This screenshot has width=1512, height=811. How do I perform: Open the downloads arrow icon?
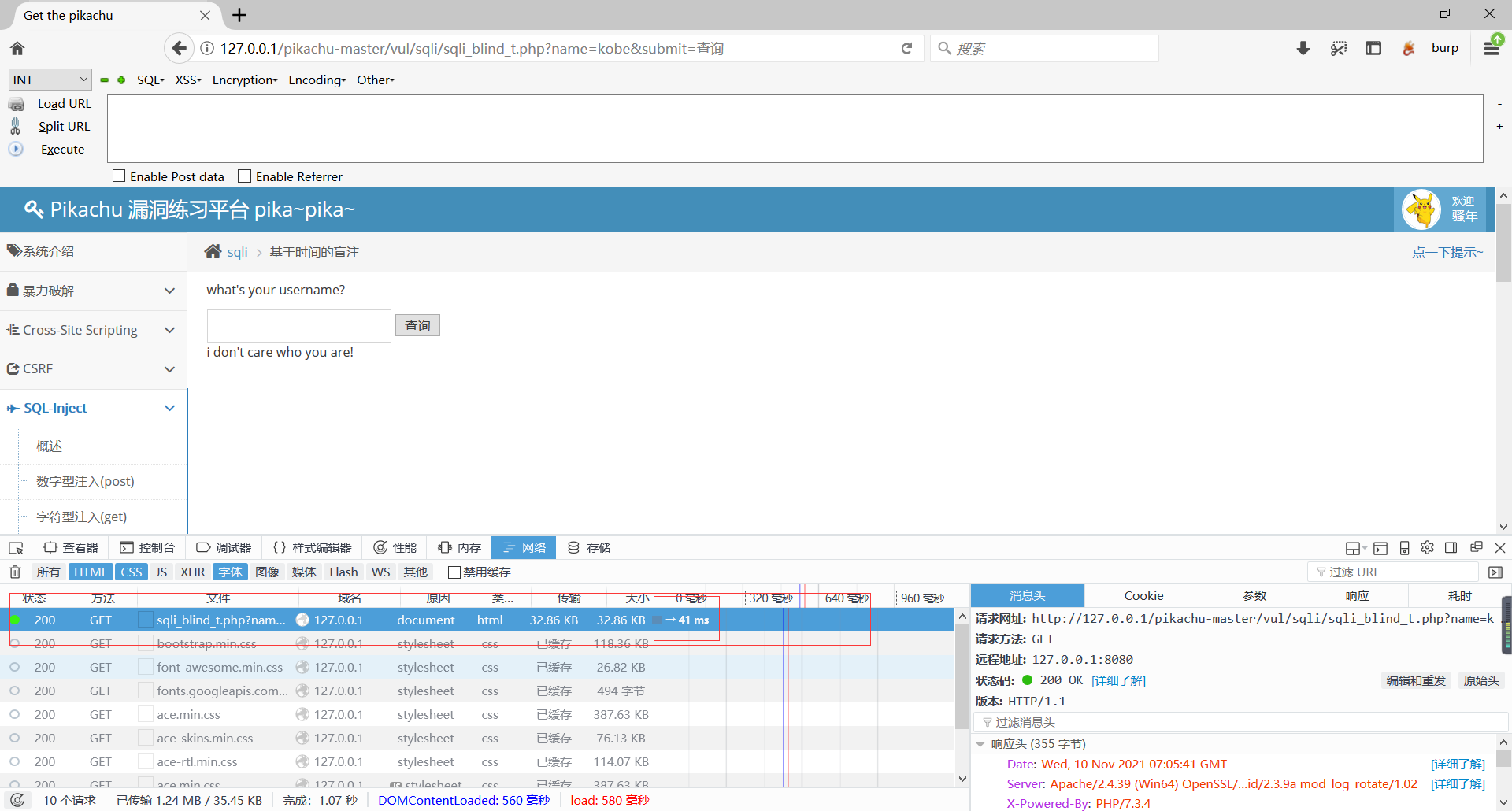tap(1303, 48)
